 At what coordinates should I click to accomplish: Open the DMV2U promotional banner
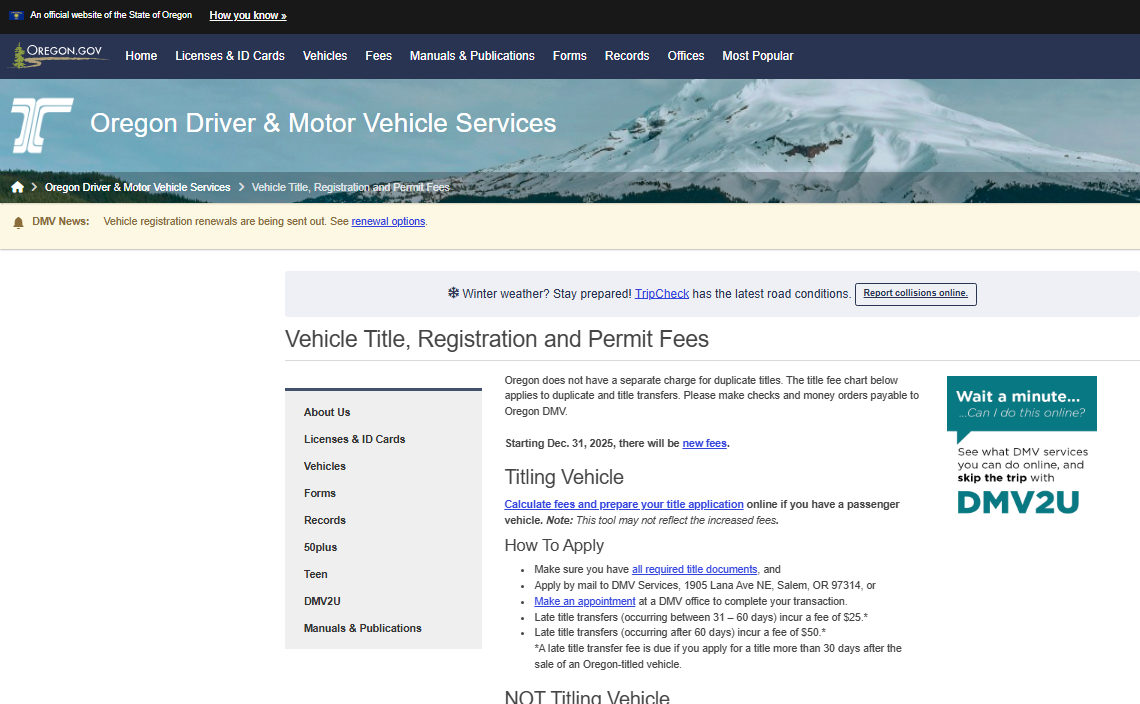[x=1021, y=445]
